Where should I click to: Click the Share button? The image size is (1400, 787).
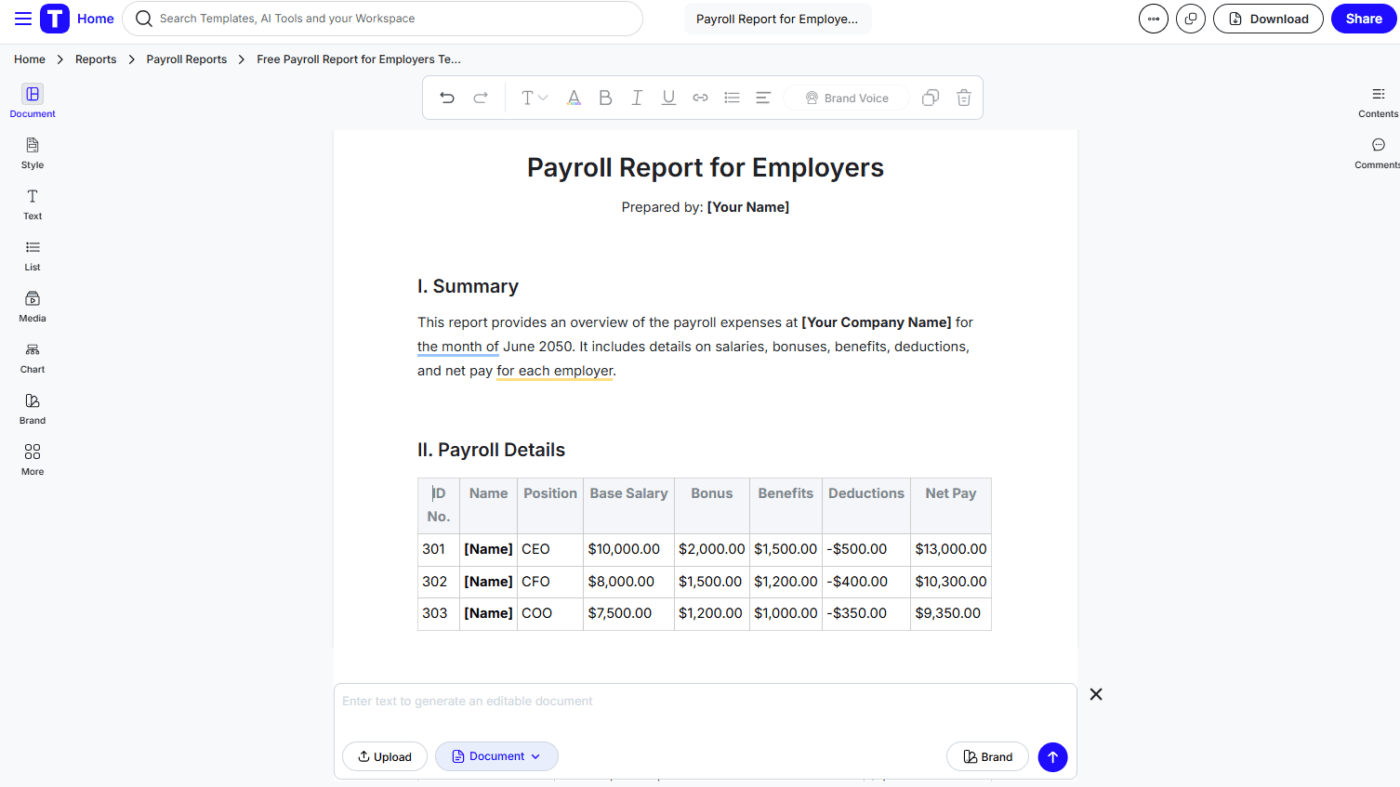pyautogui.click(x=1363, y=18)
